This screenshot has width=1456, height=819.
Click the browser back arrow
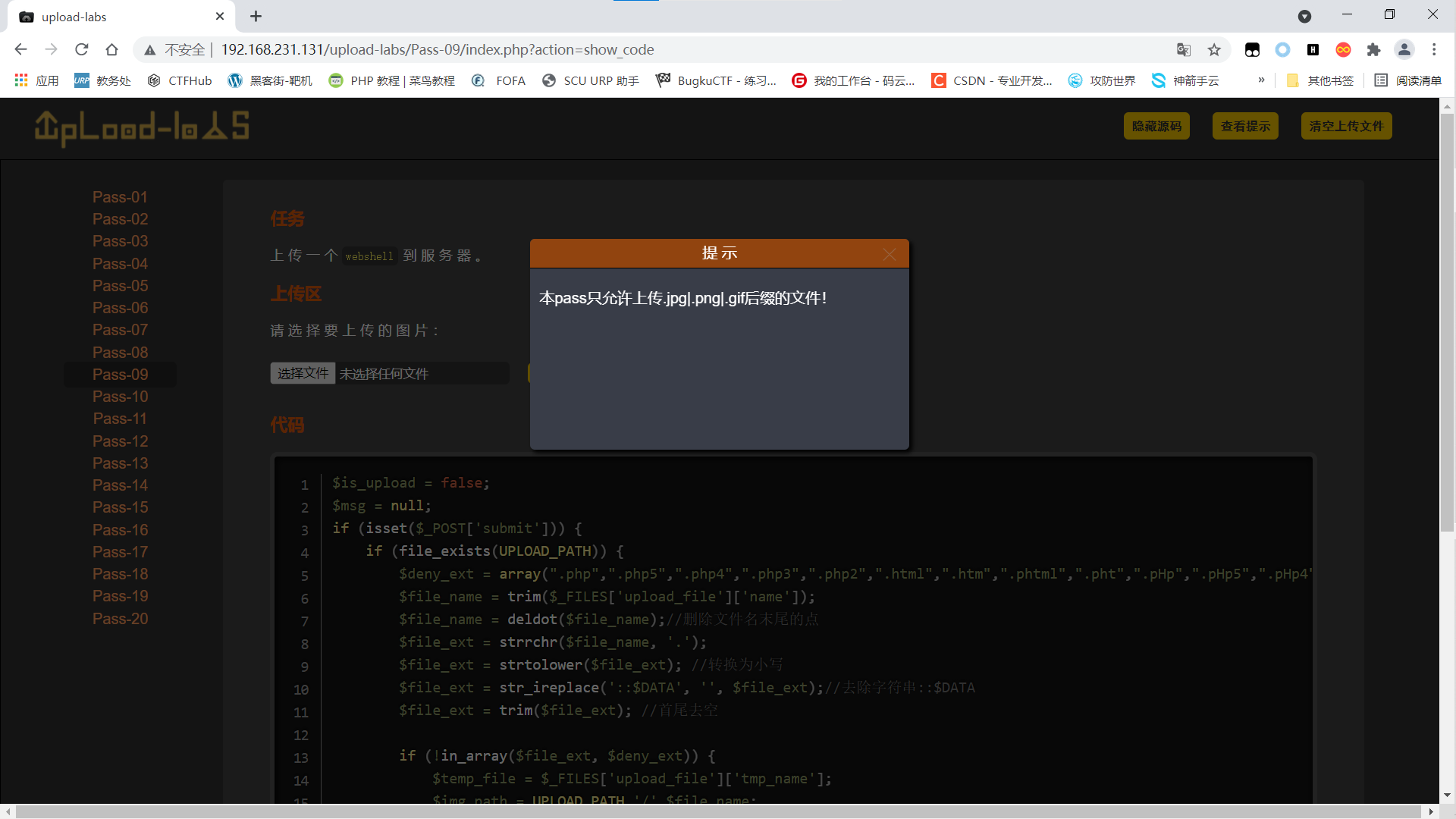[20, 49]
